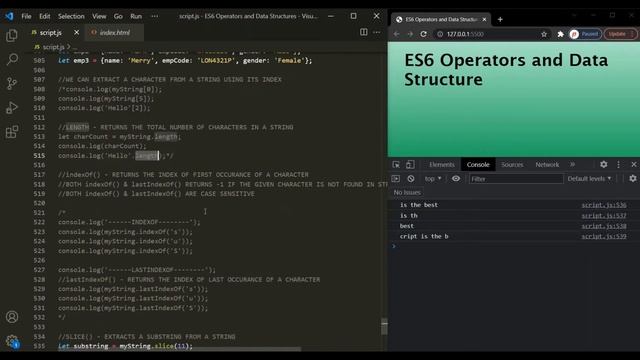Viewport: 640px width, 360px height.
Task: Click the script.js breadcrumb
Action: pos(53,47)
